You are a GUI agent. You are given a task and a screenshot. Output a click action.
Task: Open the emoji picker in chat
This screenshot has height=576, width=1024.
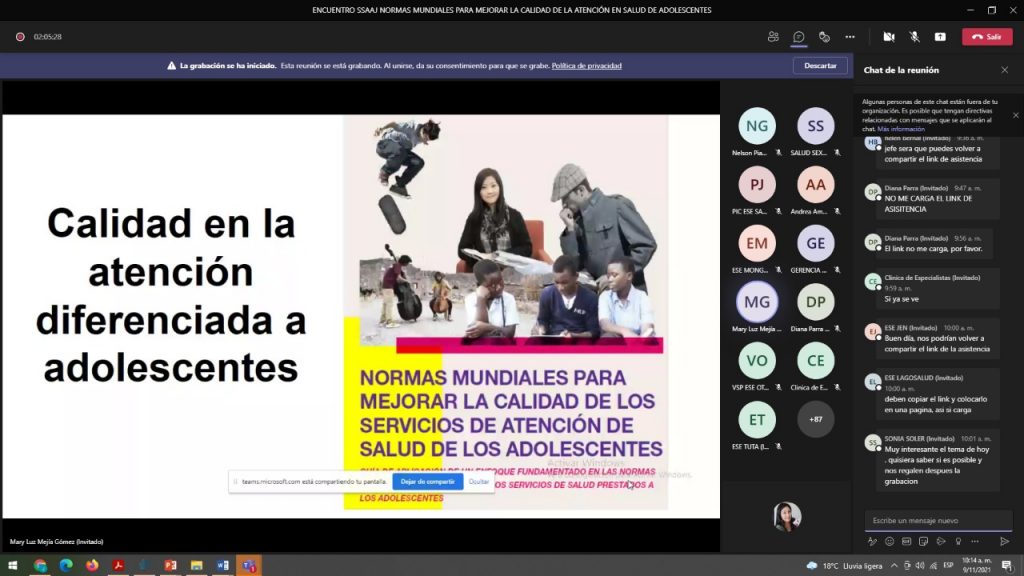click(889, 541)
